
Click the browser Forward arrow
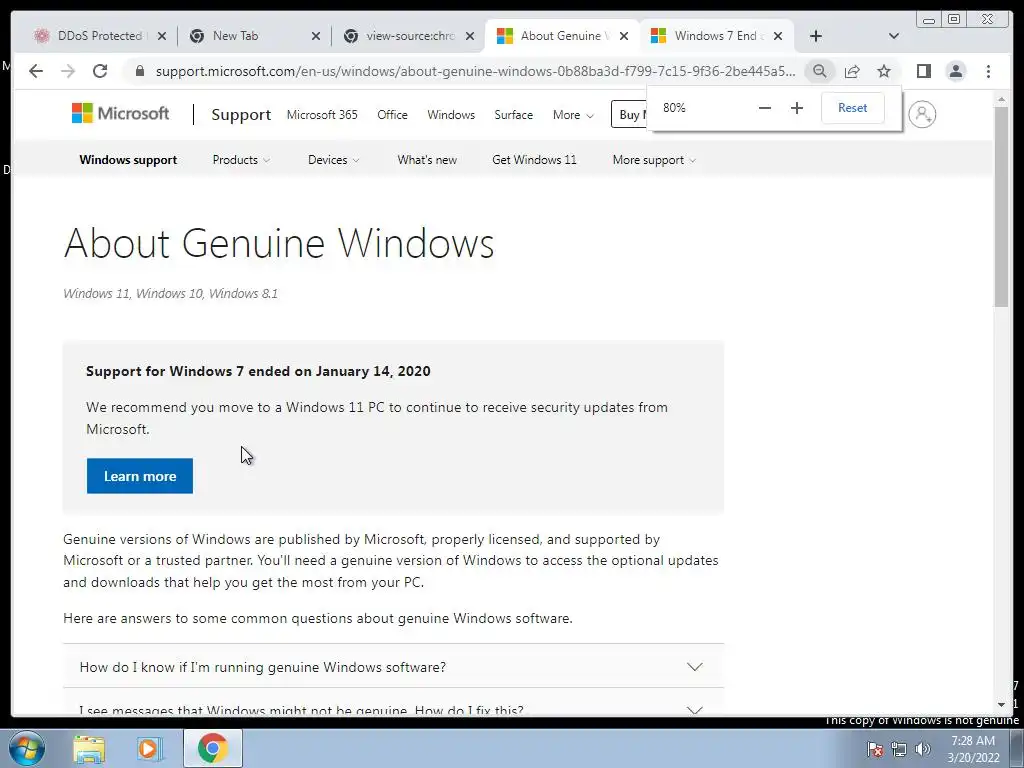(68, 71)
